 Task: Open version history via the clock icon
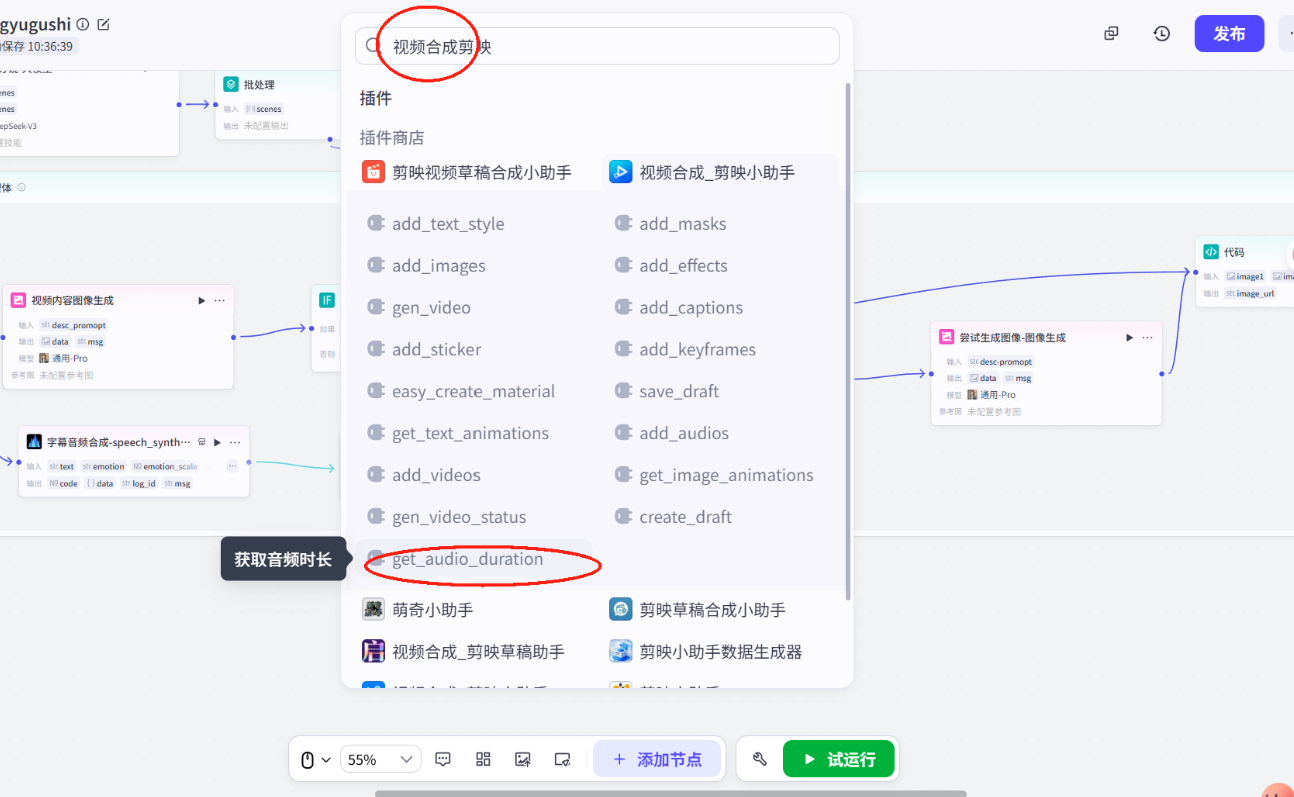[x=1161, y=33]
